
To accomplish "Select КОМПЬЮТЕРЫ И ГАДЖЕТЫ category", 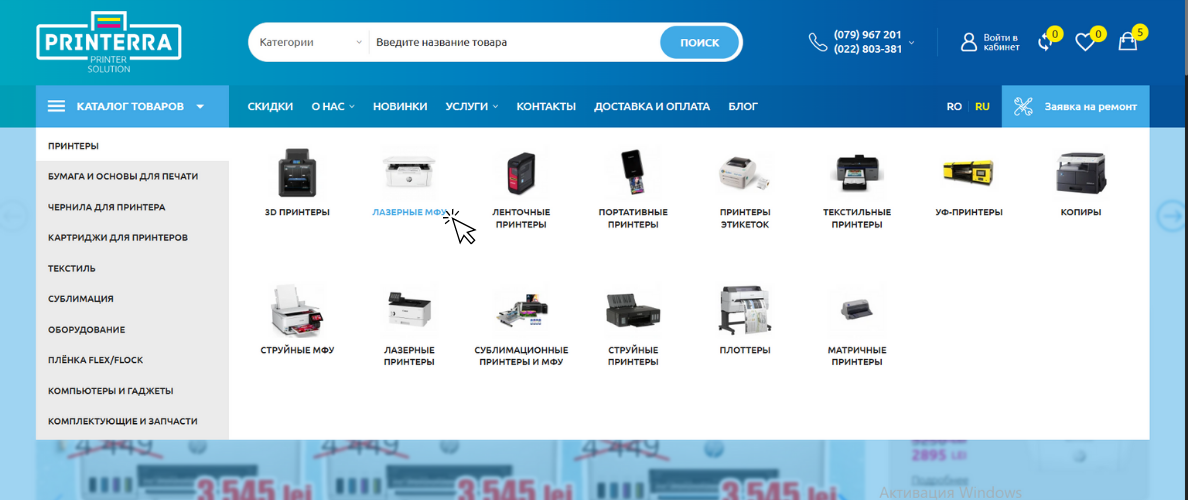I will coord(132,391).
